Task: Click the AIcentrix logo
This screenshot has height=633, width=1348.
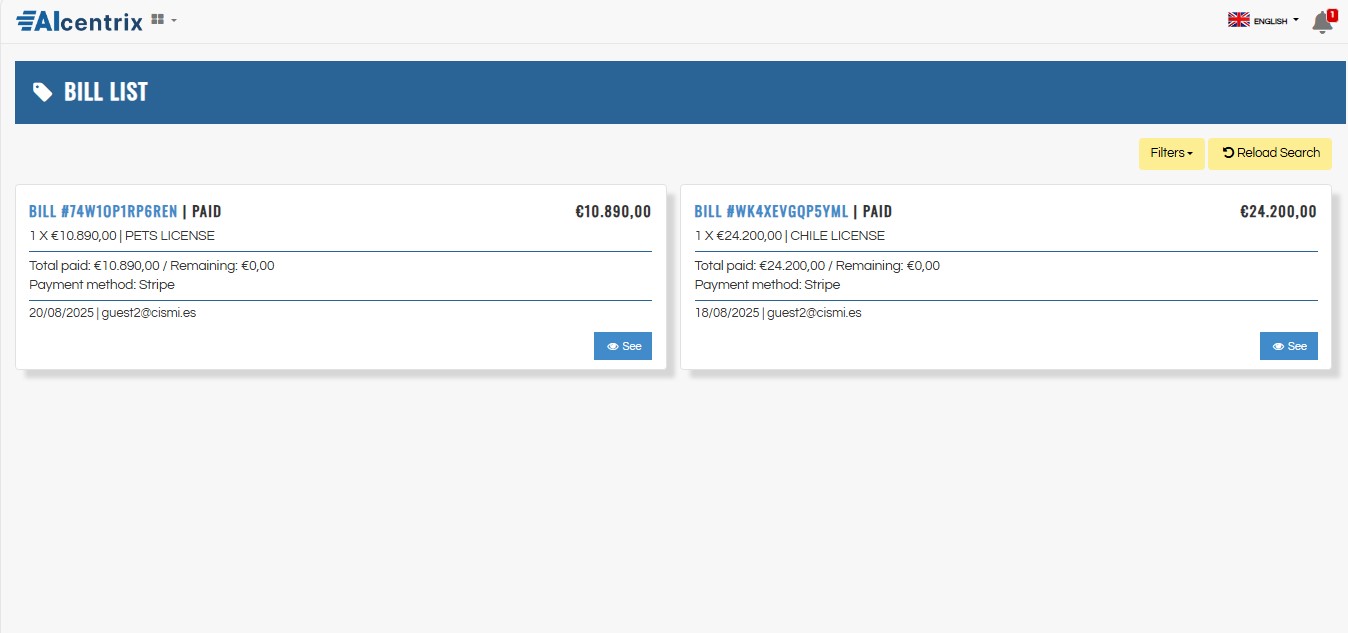Action: pos(80,20)
